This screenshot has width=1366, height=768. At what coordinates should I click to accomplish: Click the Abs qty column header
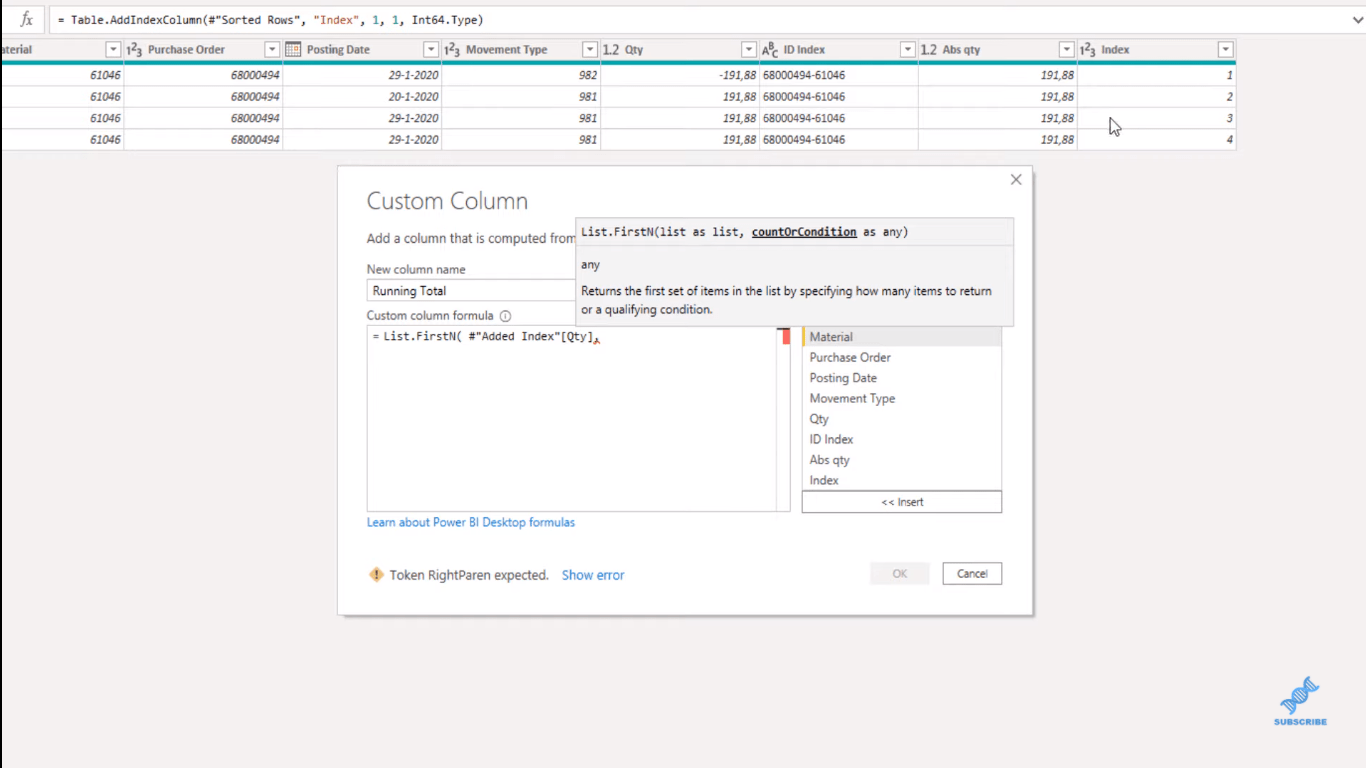[x=997, y=49]
